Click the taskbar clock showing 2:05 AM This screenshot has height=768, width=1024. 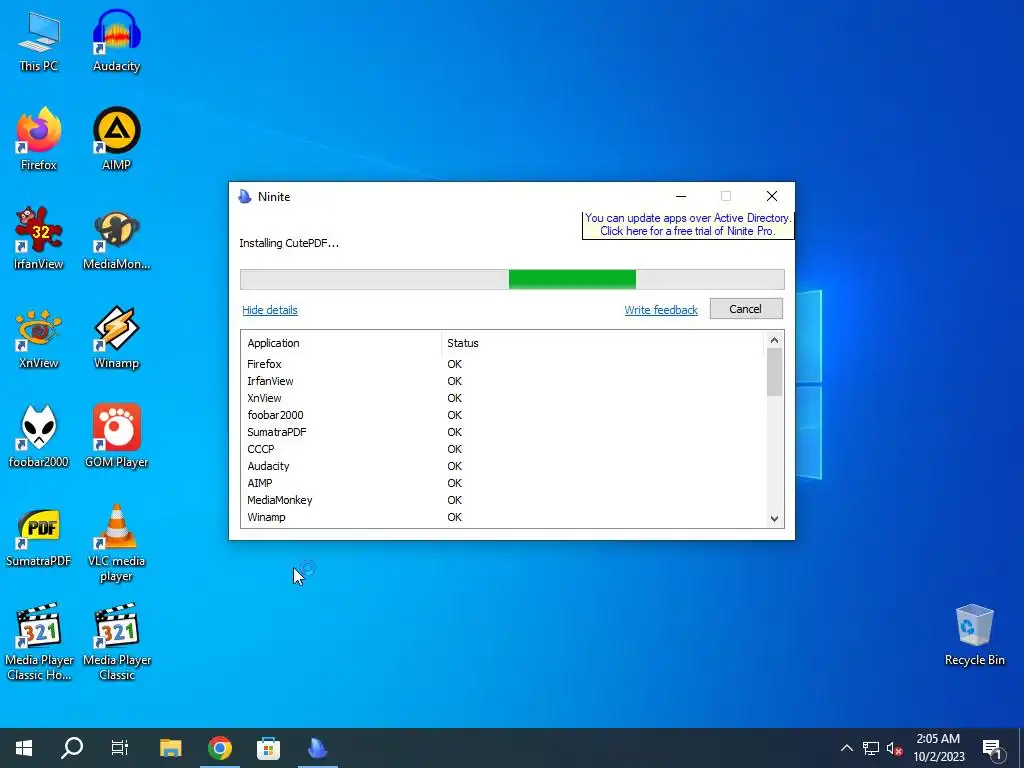coord(938,748)
